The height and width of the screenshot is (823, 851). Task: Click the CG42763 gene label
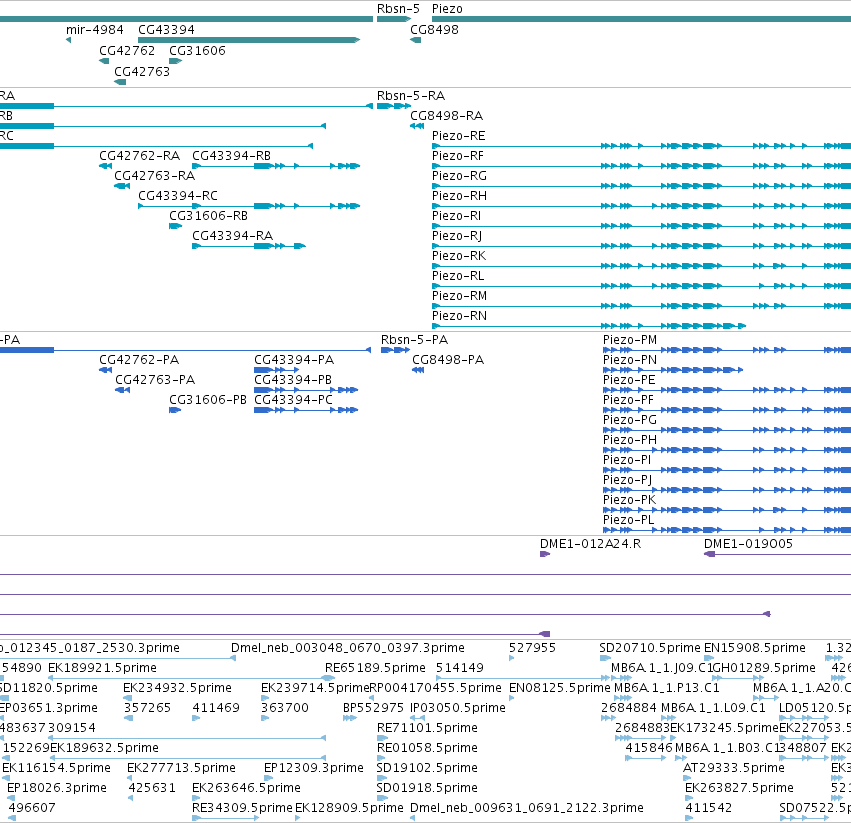142,72
